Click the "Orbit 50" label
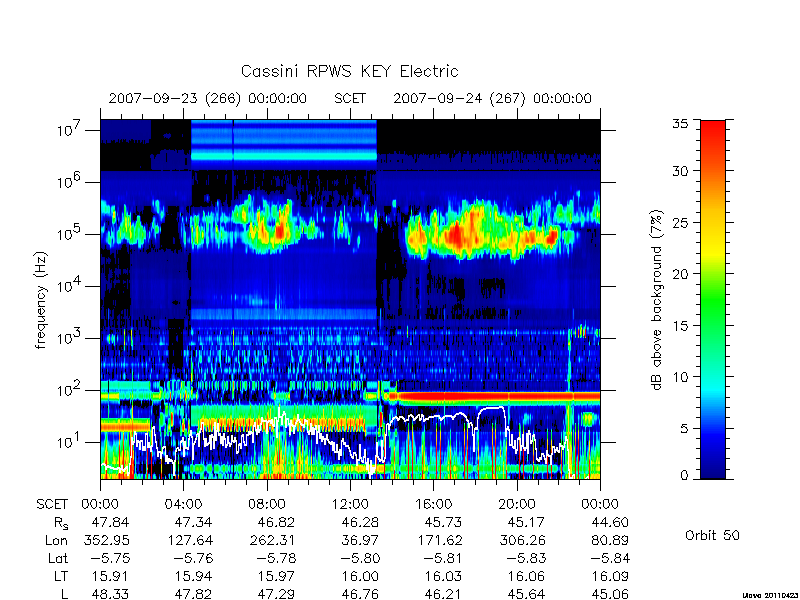The width and height of the screenshot is (800, 600). tap(712, 536)
